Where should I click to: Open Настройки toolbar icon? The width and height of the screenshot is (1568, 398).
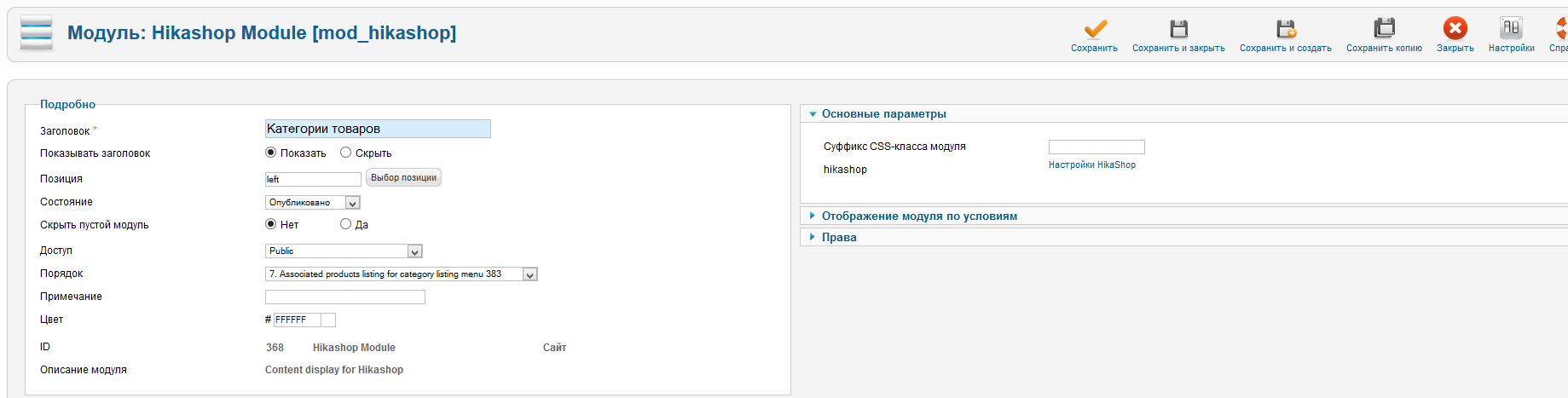[1511, 28]
